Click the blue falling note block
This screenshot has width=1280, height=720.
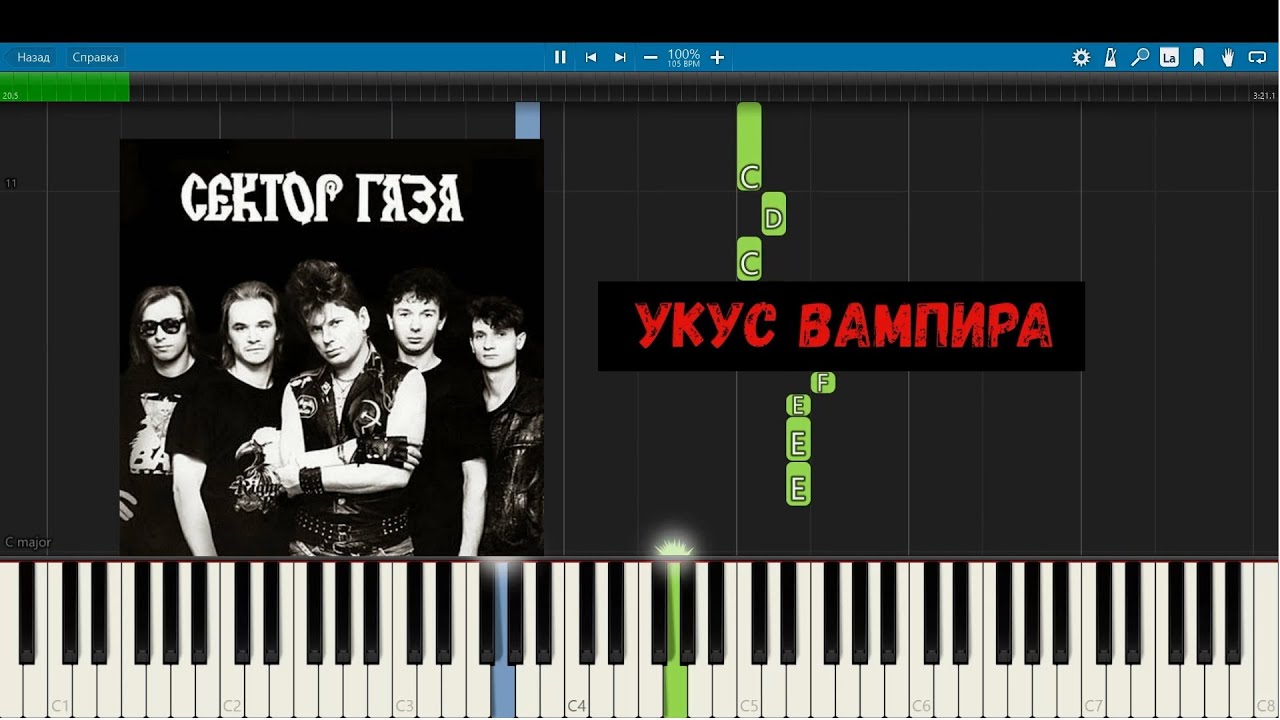click(527, 120)
